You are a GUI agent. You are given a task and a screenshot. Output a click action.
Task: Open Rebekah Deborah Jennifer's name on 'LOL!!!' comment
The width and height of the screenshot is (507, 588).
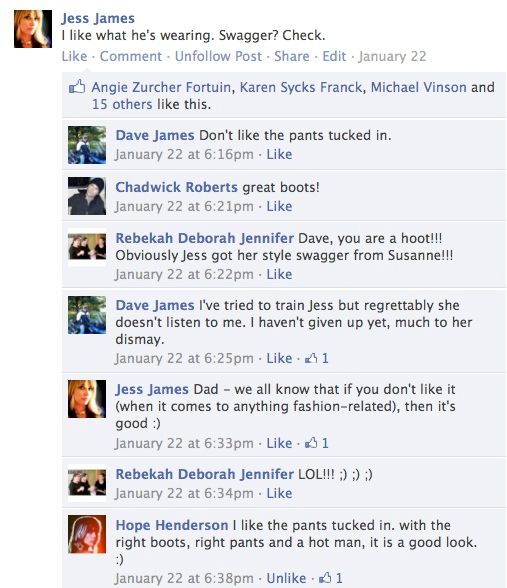[x=204, y=474]
